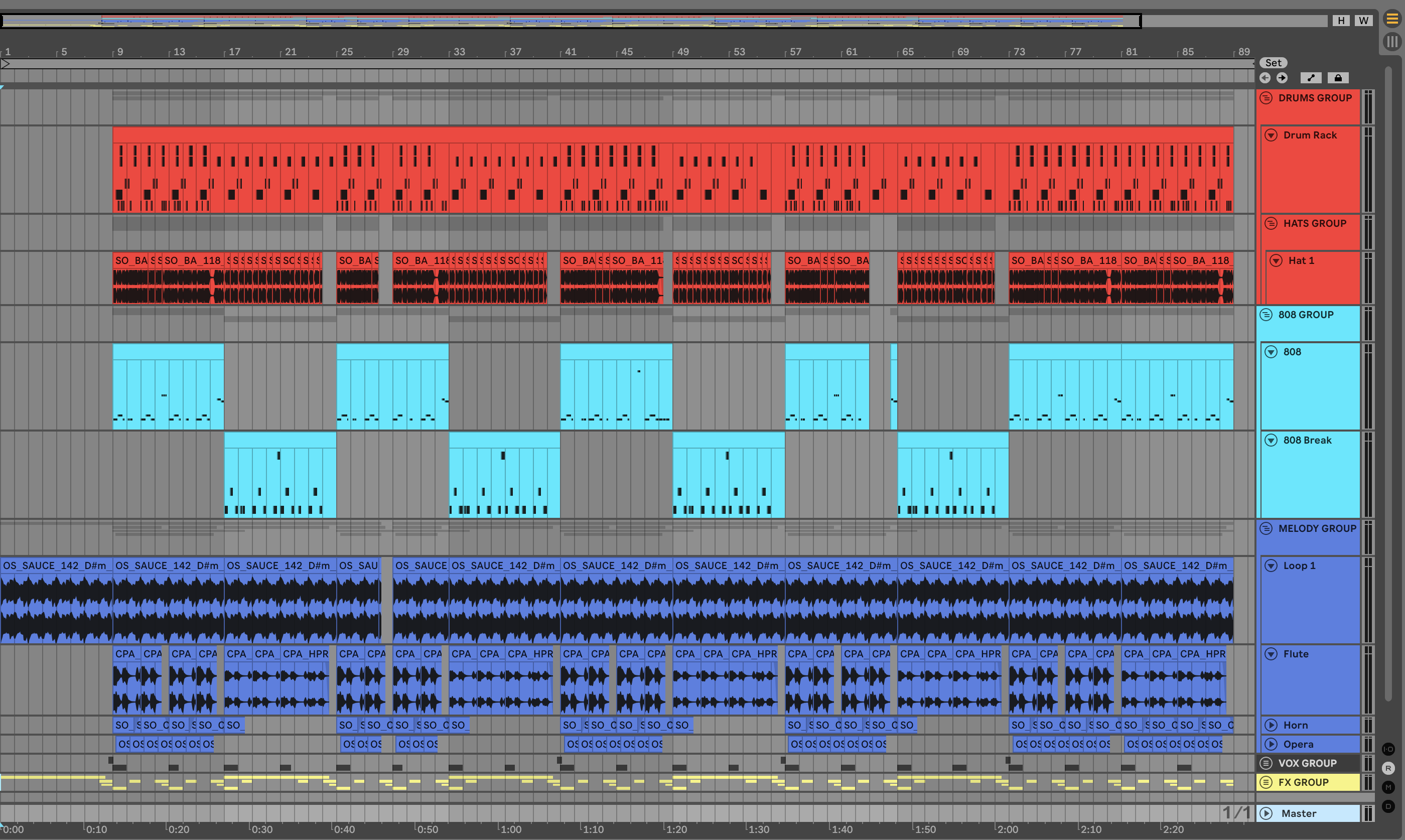Collapse the DRUMS GROUP track

tap(1267, 98)
